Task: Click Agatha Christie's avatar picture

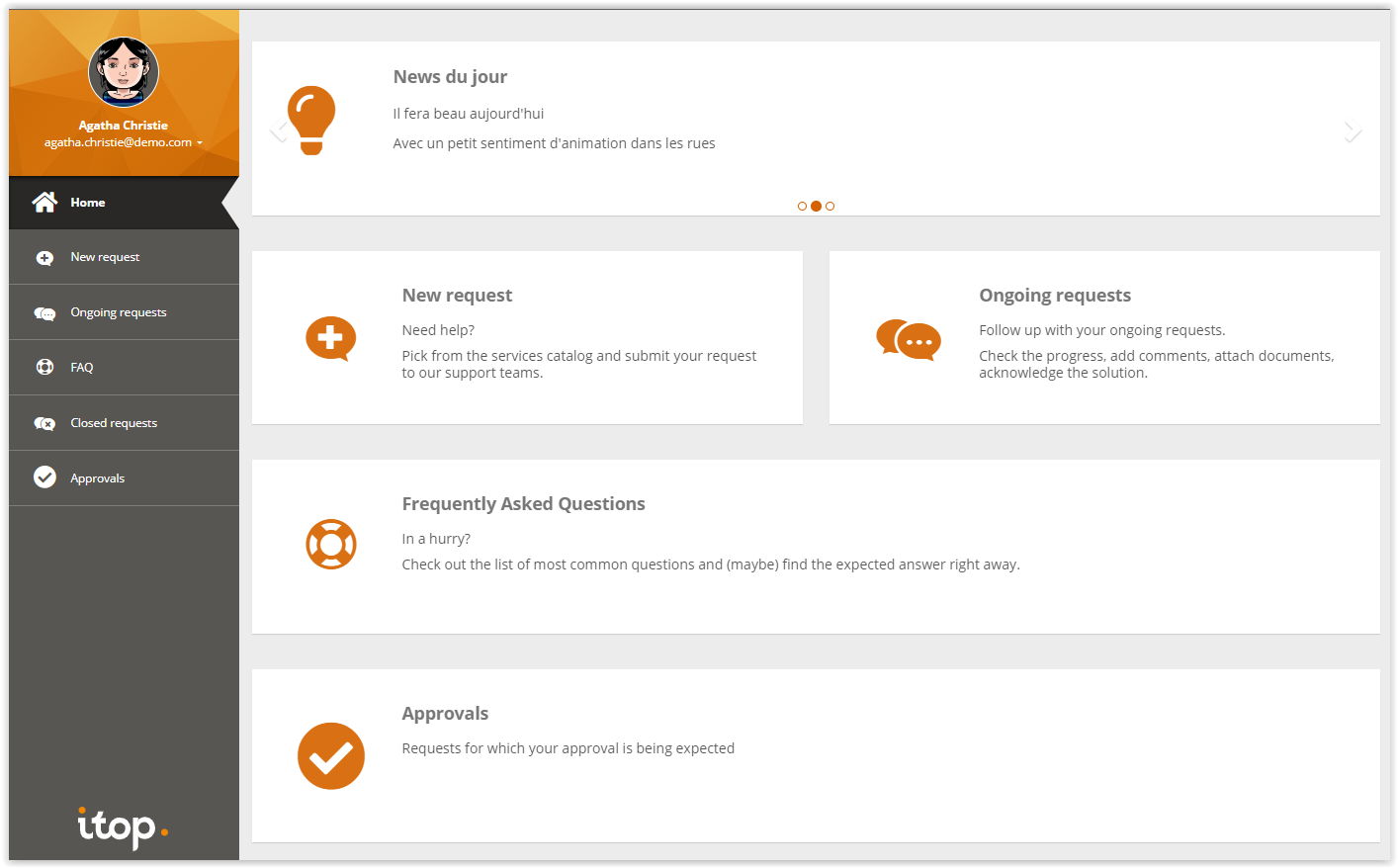Action: click(x=124, y=72)
